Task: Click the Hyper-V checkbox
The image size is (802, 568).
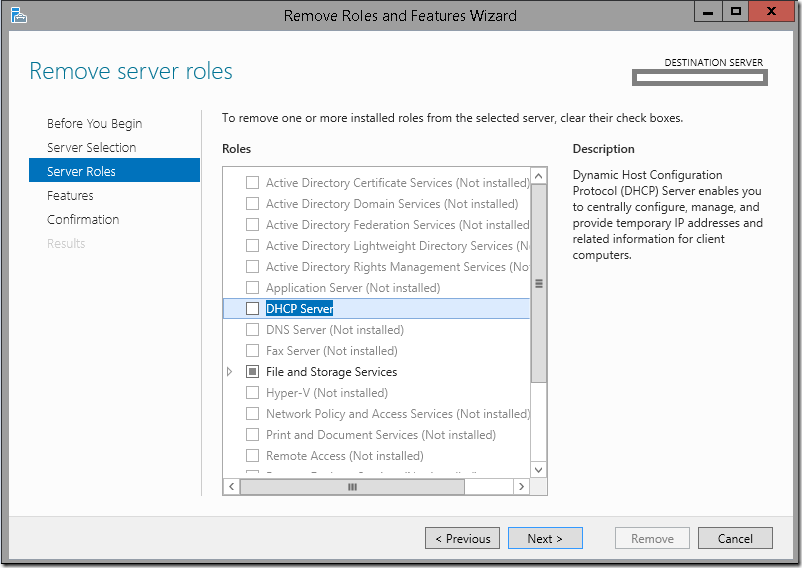Action: [252, 392]
